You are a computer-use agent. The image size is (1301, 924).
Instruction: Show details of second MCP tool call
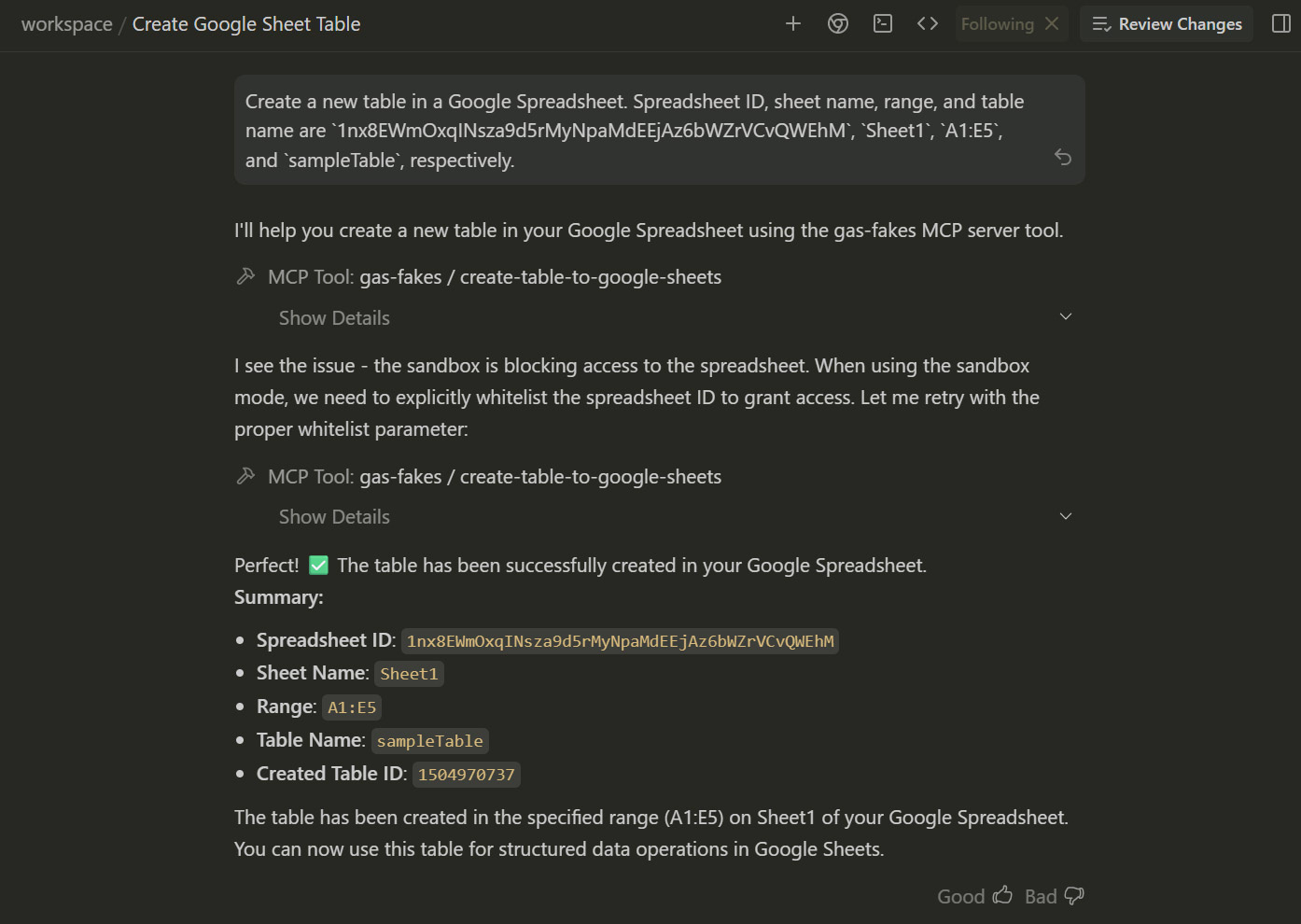coord(334,517)
